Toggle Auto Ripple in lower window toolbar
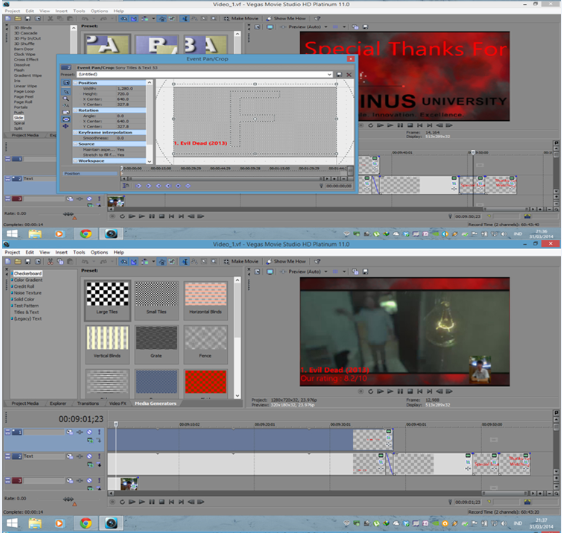The height and width of the screenshot is (533, 562). 144,262
